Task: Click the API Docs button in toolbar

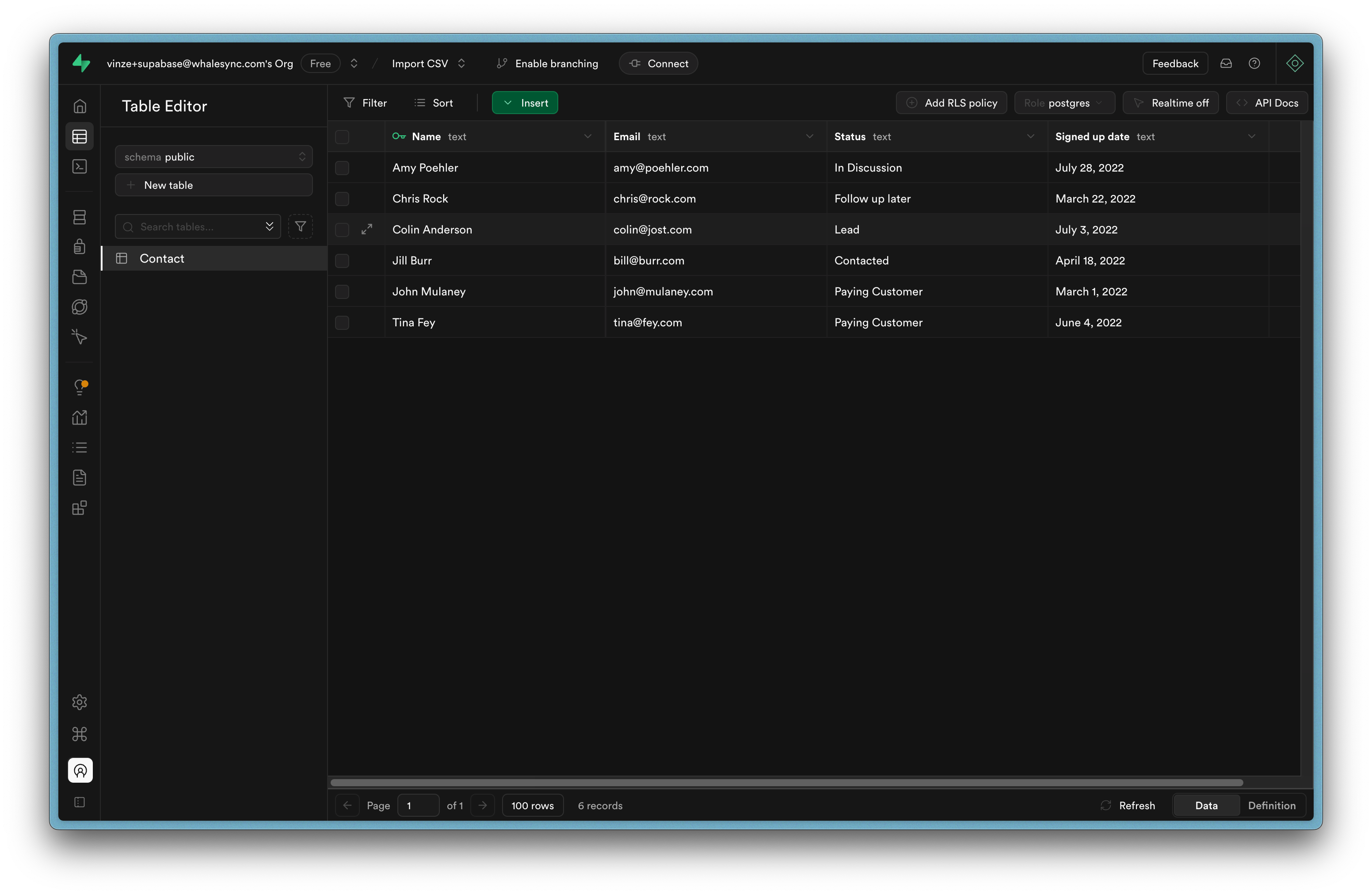Action: click(1267, 103)
